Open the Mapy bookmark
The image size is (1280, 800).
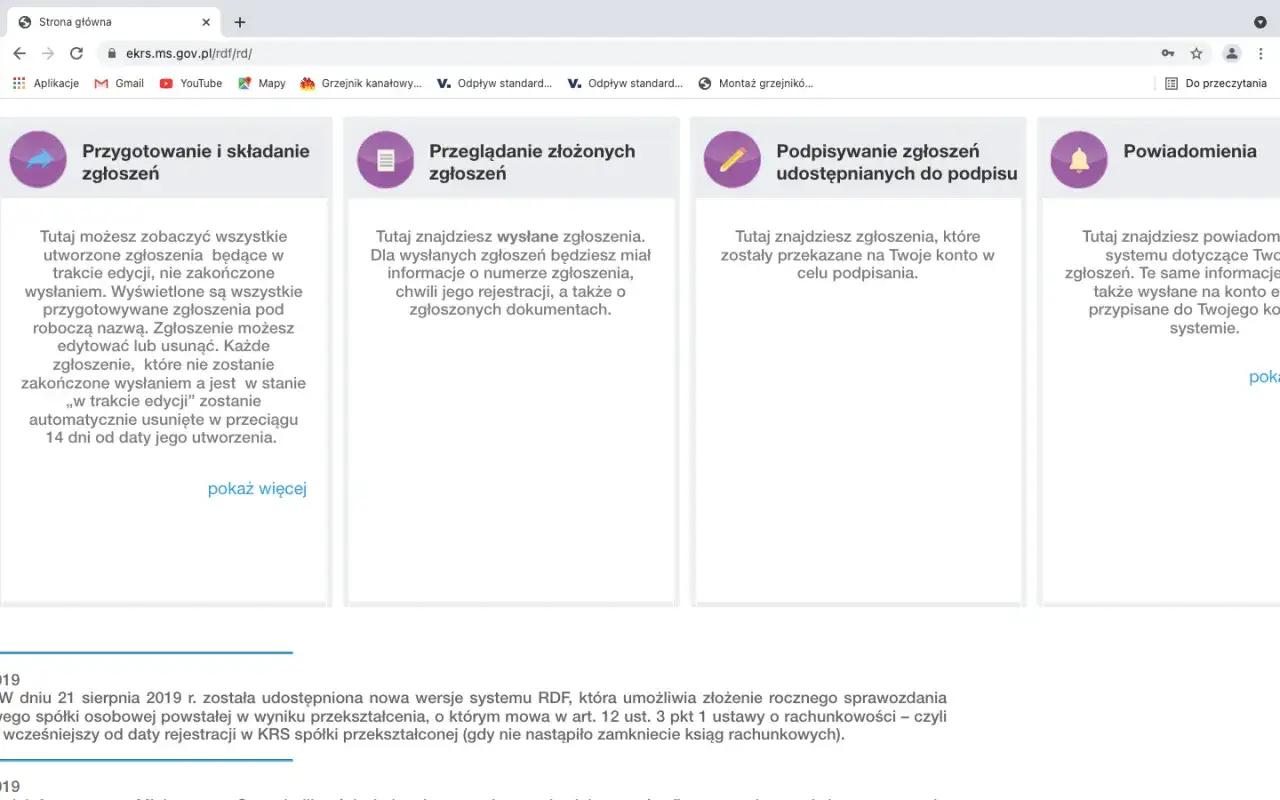pos(261,83)
